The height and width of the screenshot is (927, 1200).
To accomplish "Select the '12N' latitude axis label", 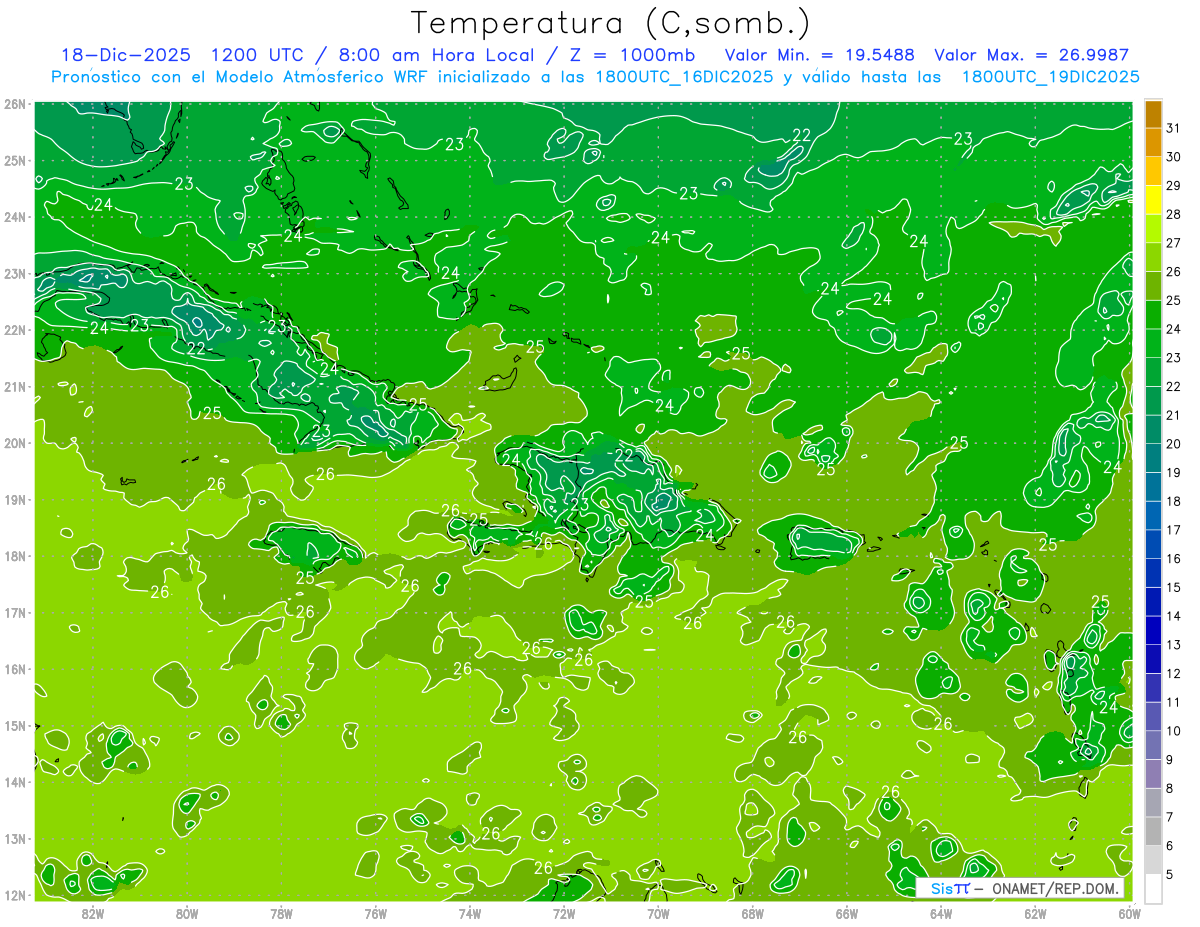I will click(16, 895).
